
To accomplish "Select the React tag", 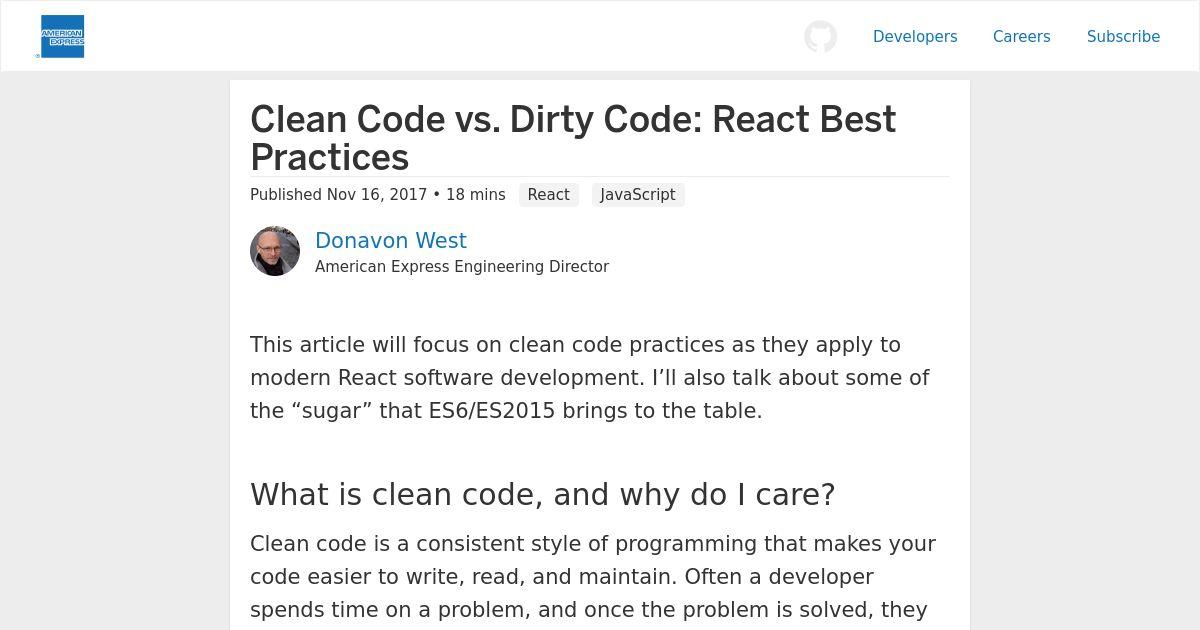I will coord(548,195).
